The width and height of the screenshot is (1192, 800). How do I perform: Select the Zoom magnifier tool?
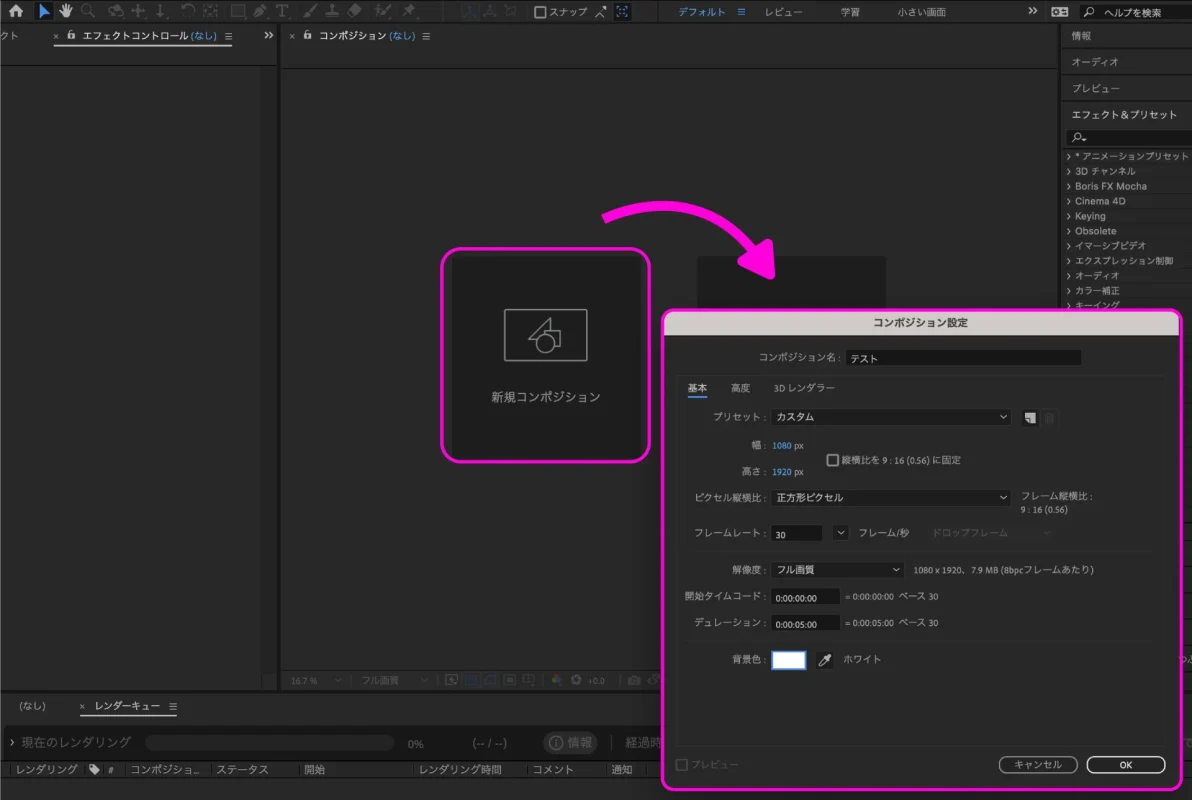click(88, 11)
